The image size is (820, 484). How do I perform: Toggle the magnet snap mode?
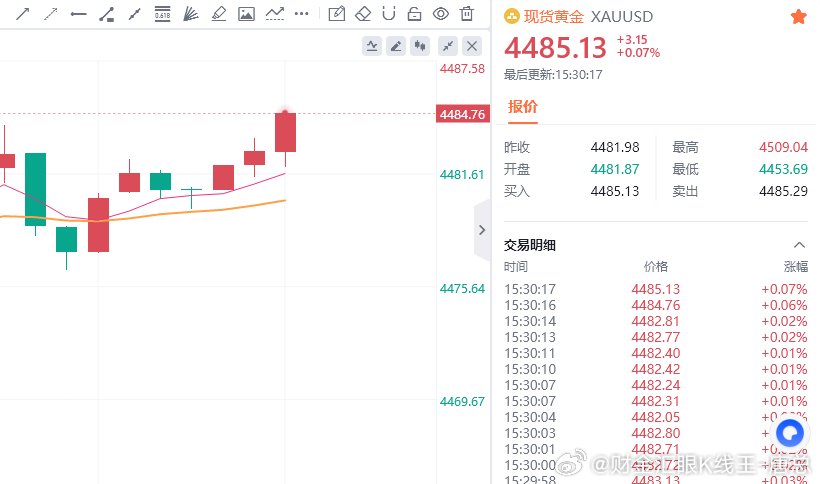point(389,14)
